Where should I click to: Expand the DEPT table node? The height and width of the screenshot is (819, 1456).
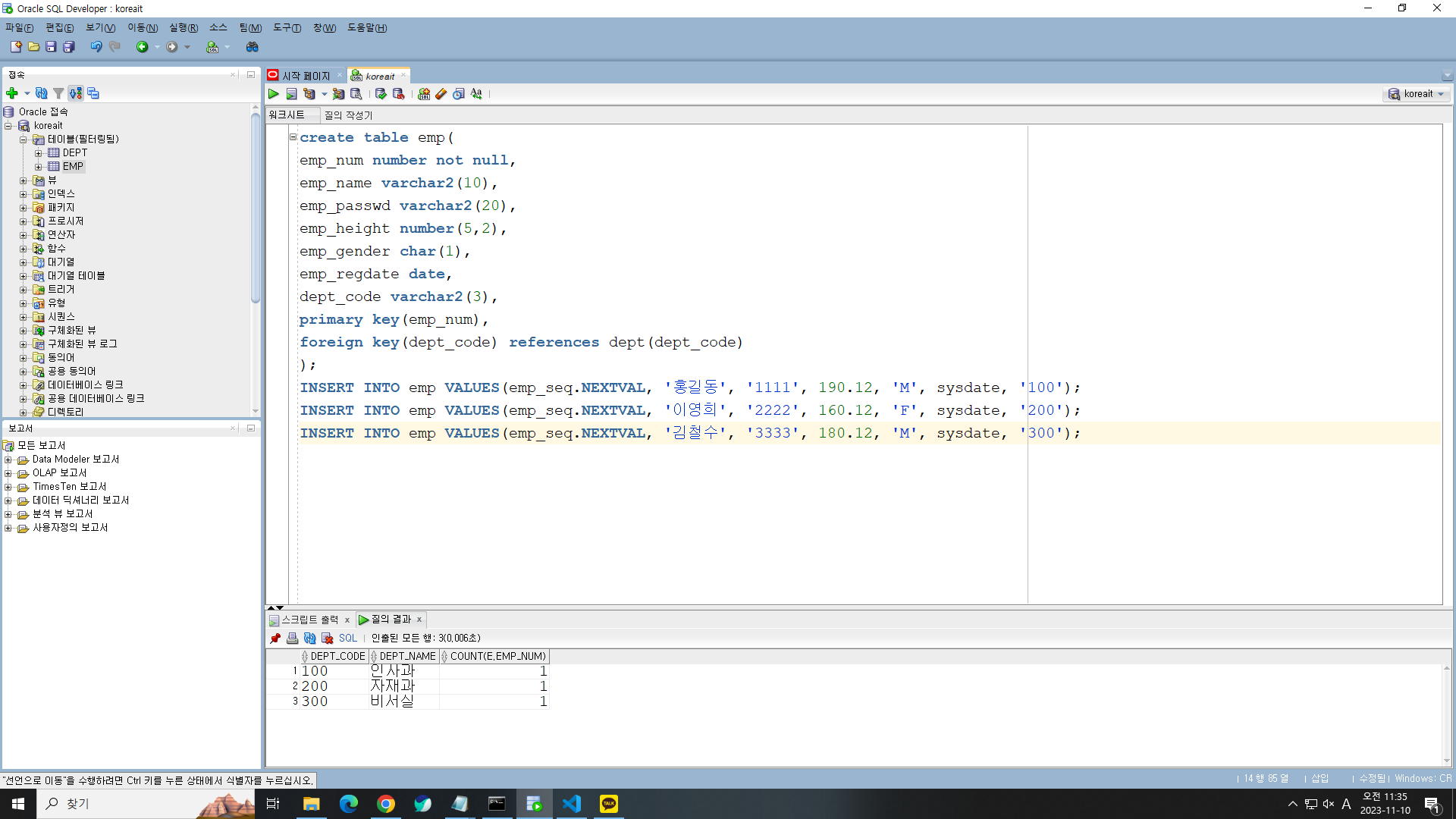click(x=38, y=153)
